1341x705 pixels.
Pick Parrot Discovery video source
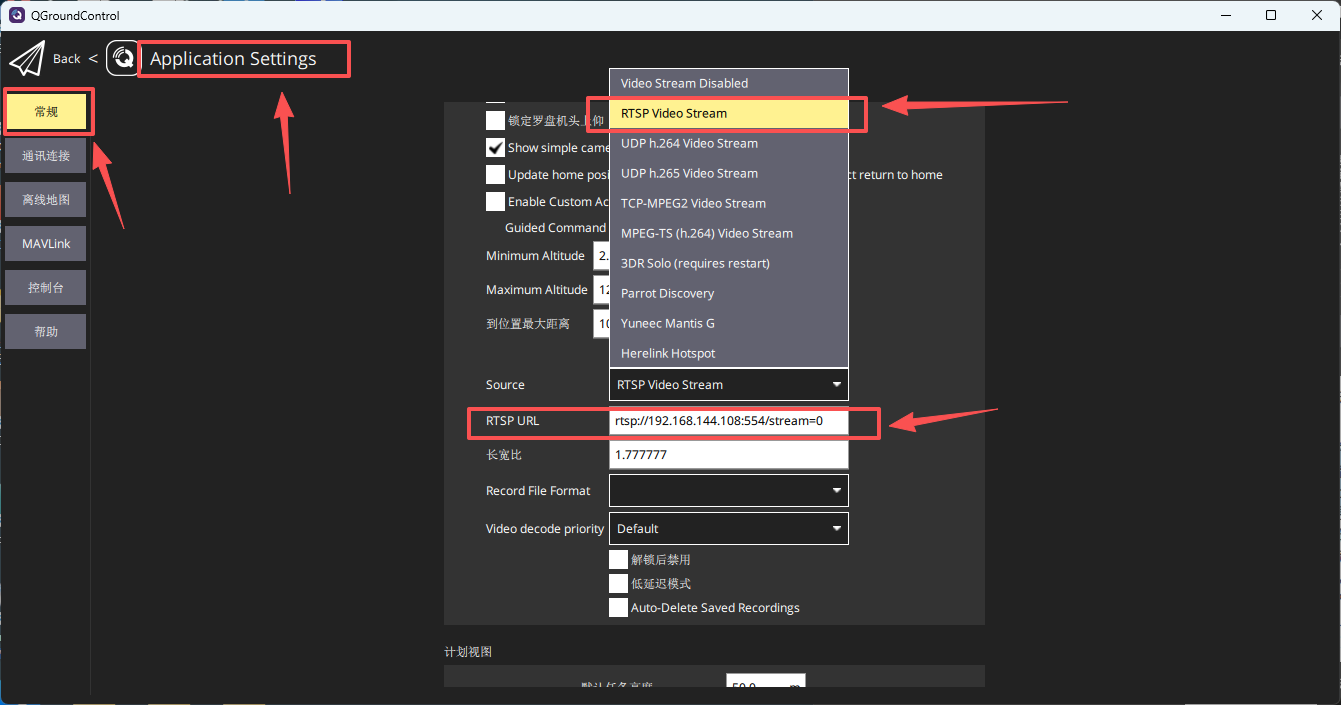coord(729,293)
